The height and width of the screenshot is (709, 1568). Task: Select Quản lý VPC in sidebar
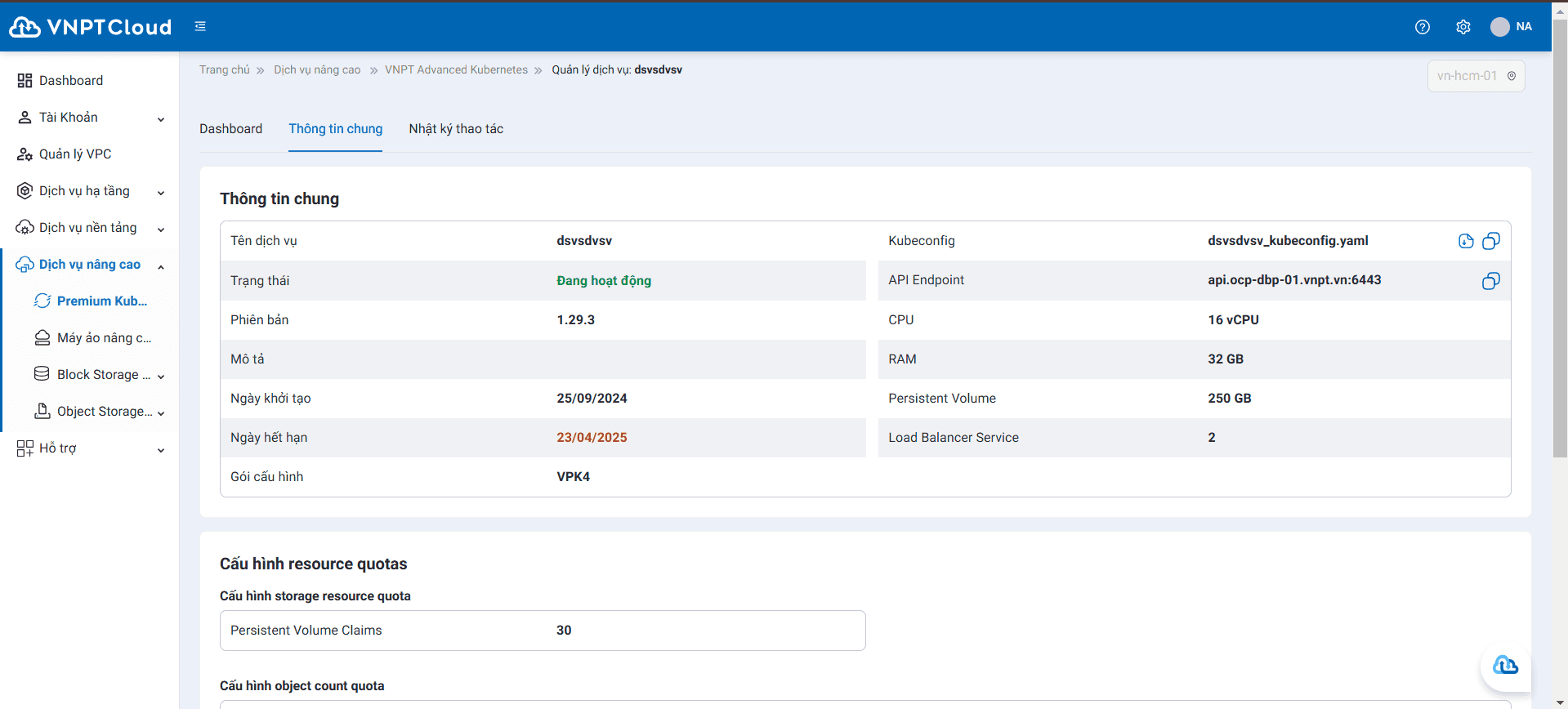[75, 154]
